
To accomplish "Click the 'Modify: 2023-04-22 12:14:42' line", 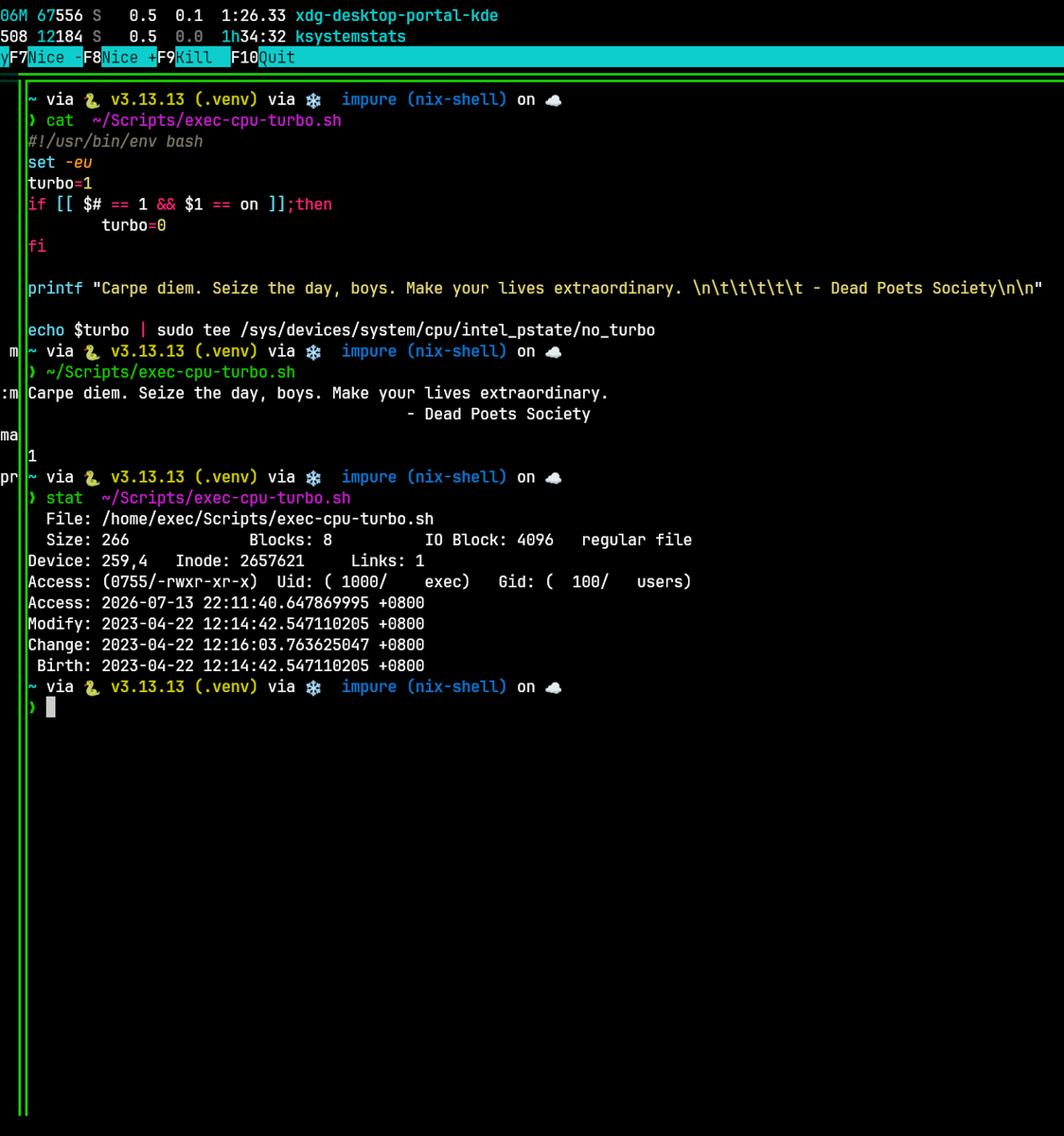I will (x=226, y=624).
